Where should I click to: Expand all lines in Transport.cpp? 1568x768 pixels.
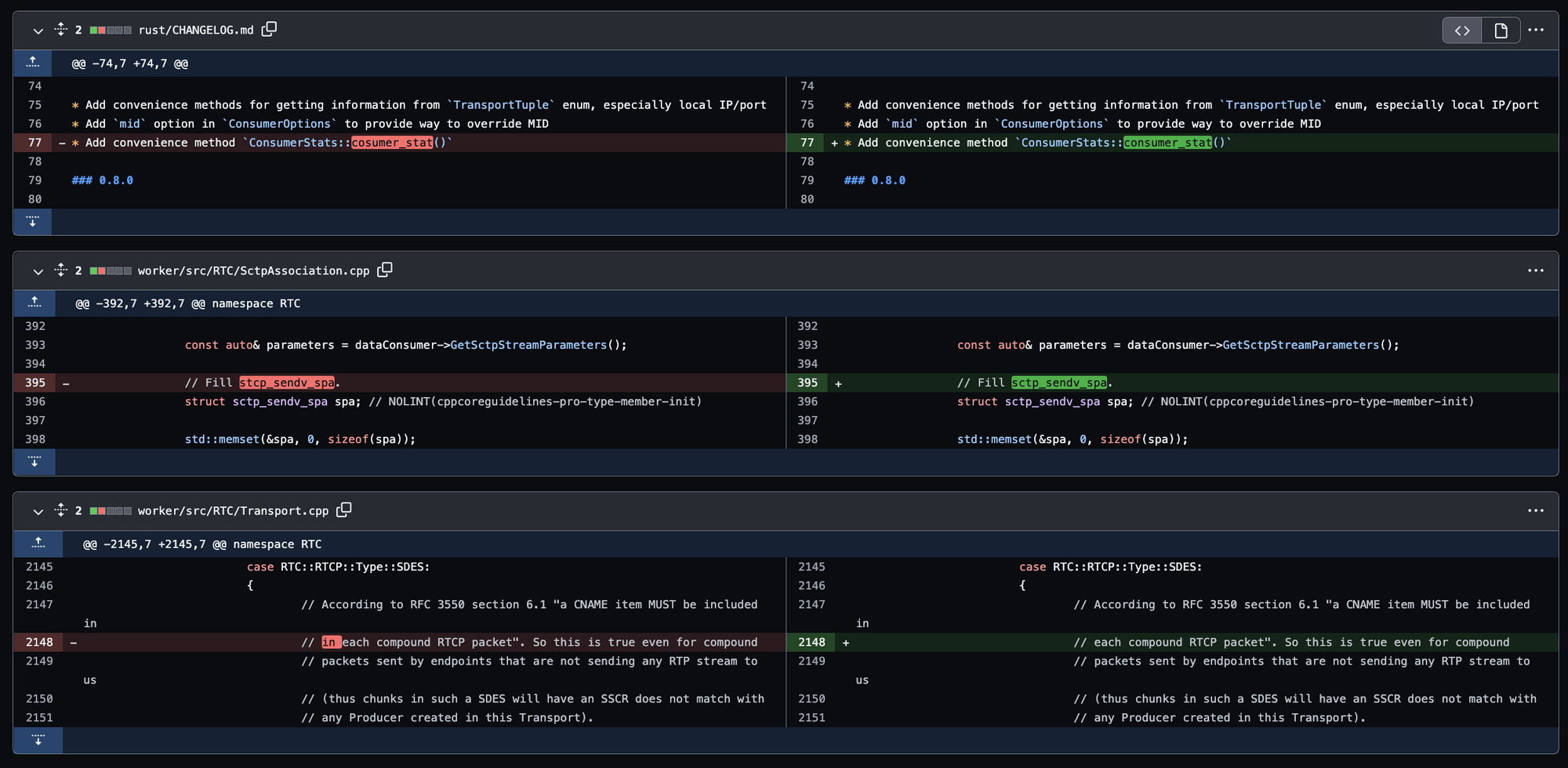tap(61, 510)
